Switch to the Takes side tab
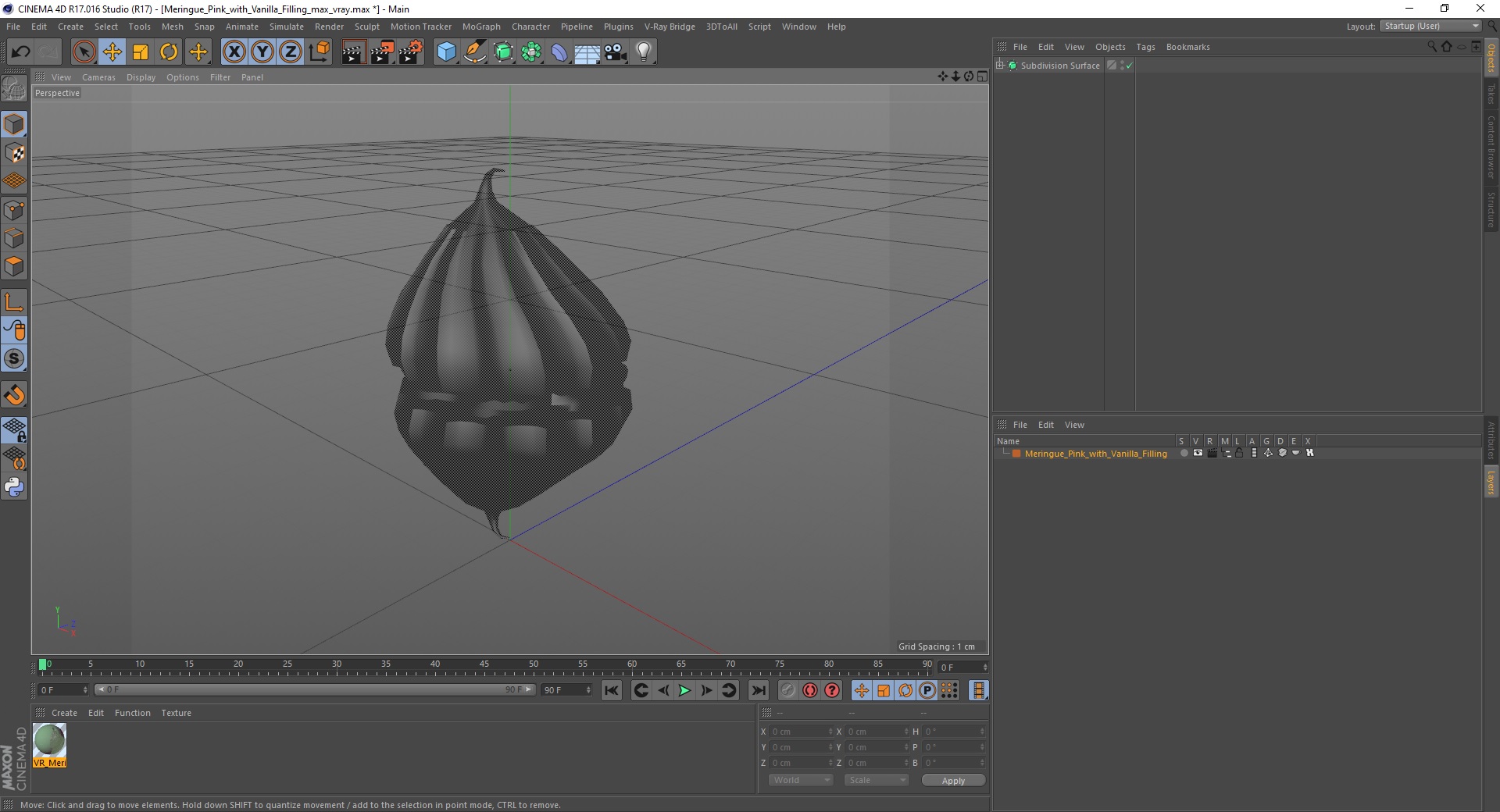 pos(1491,94)
